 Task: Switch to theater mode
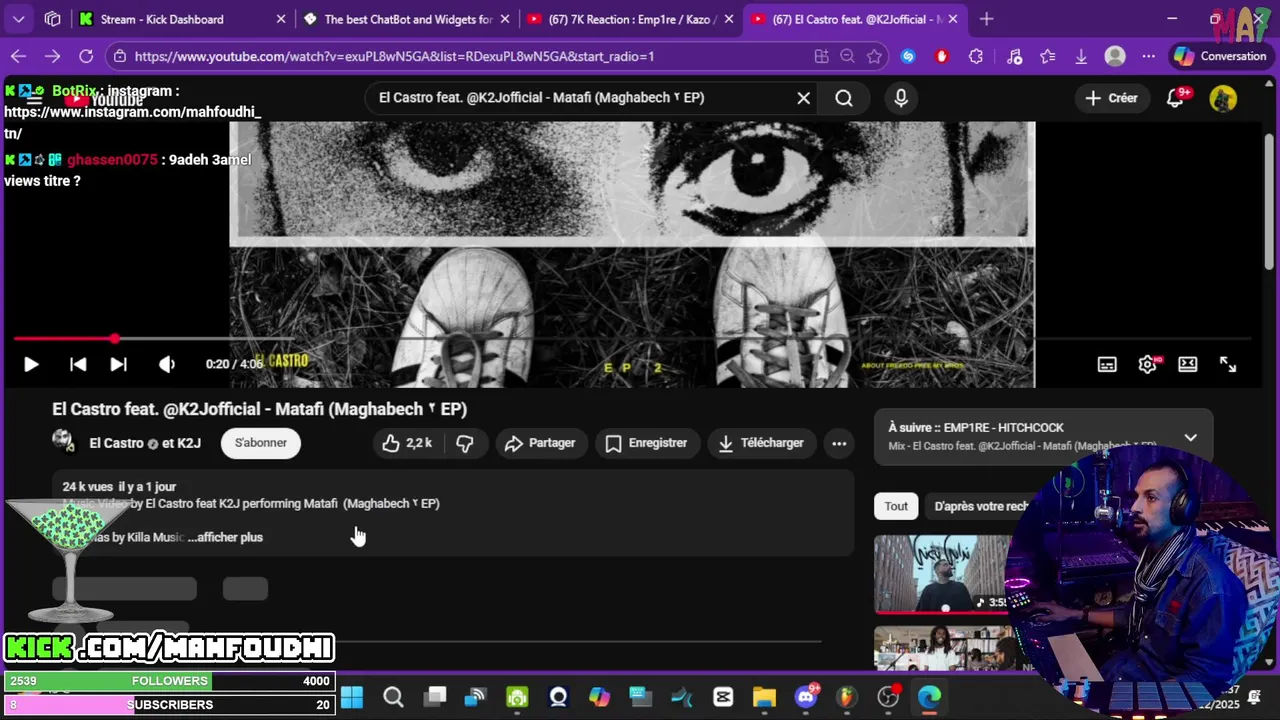pyautogui.click(x=1187, y=365)
